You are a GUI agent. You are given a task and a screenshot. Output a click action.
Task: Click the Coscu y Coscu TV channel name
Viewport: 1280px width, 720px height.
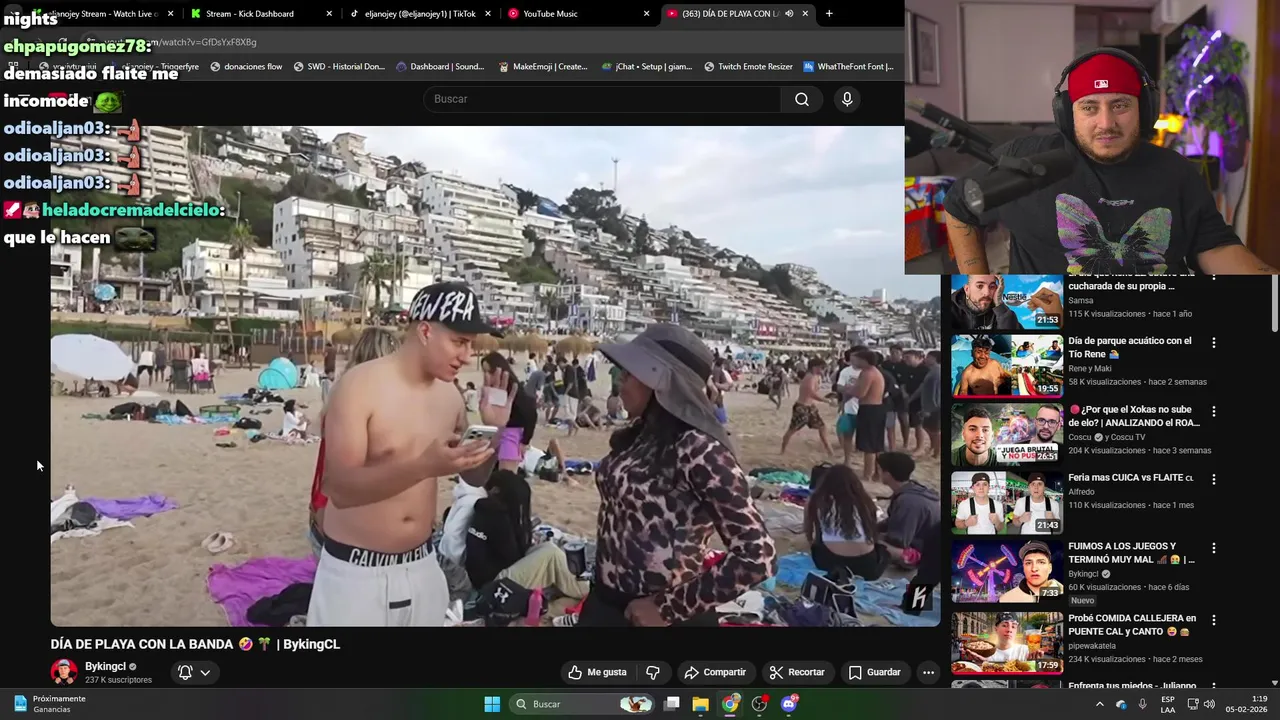tap(1106, 437)
